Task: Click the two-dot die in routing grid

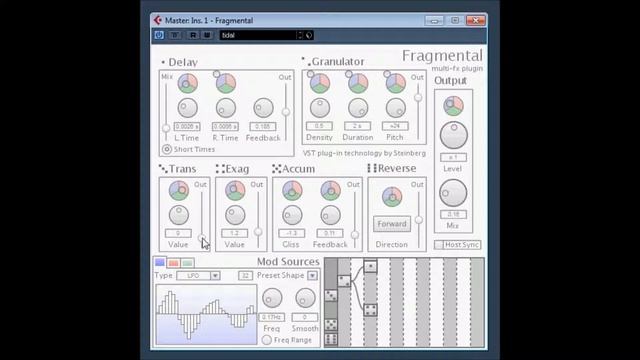Action: click(x=344, y=281)
